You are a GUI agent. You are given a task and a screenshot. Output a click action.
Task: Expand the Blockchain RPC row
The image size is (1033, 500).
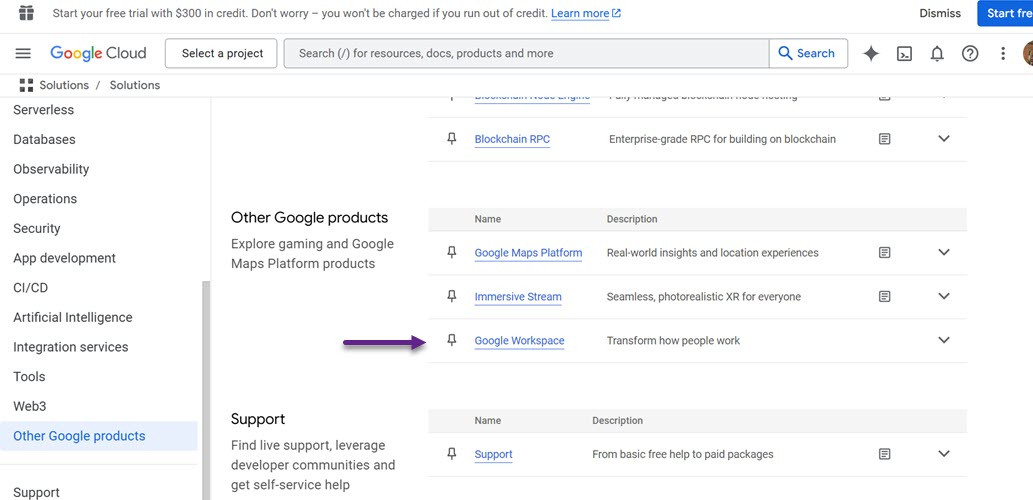coord(943,139)
